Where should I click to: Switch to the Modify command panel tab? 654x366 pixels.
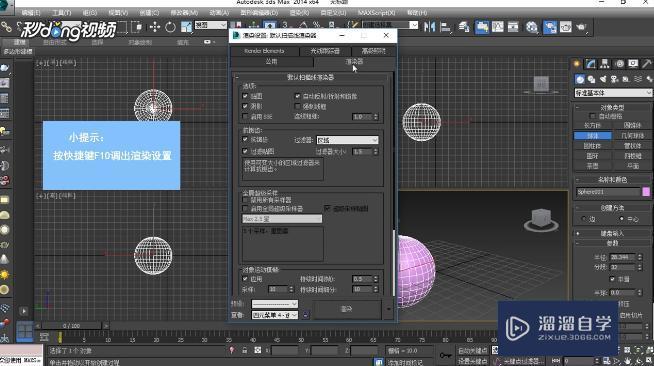591,64
